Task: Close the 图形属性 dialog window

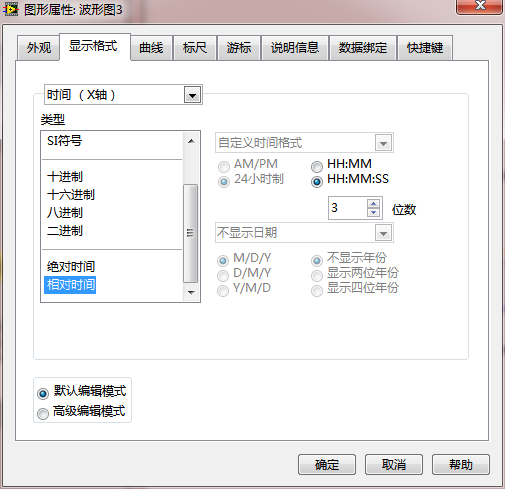Action: (x=479, y=7)
